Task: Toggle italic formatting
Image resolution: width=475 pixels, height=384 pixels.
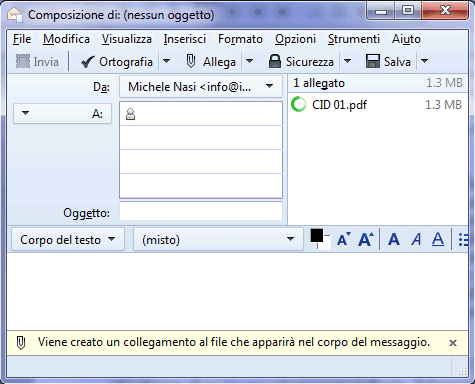Action: (x=416, y=239)
